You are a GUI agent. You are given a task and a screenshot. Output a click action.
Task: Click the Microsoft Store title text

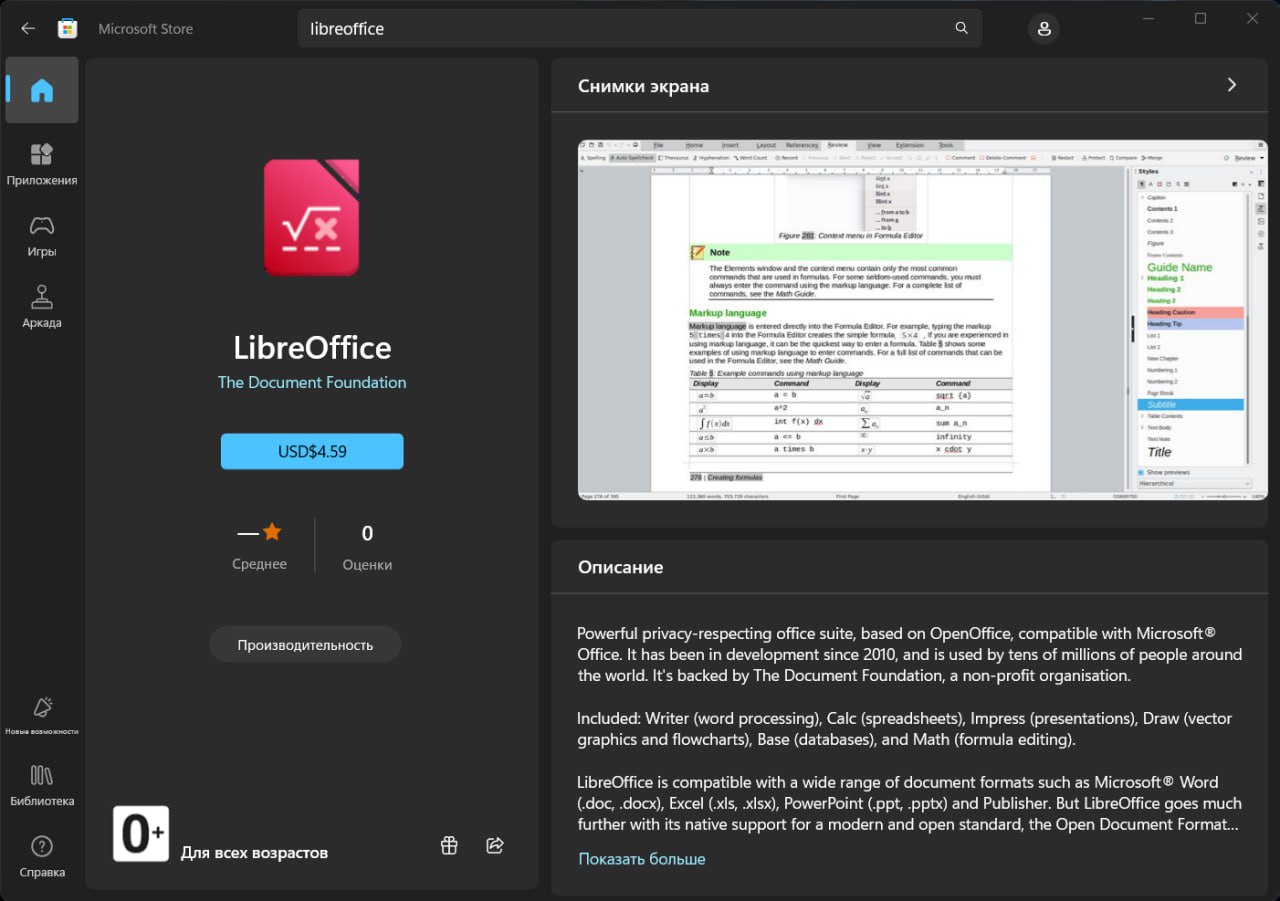(146, 29)
